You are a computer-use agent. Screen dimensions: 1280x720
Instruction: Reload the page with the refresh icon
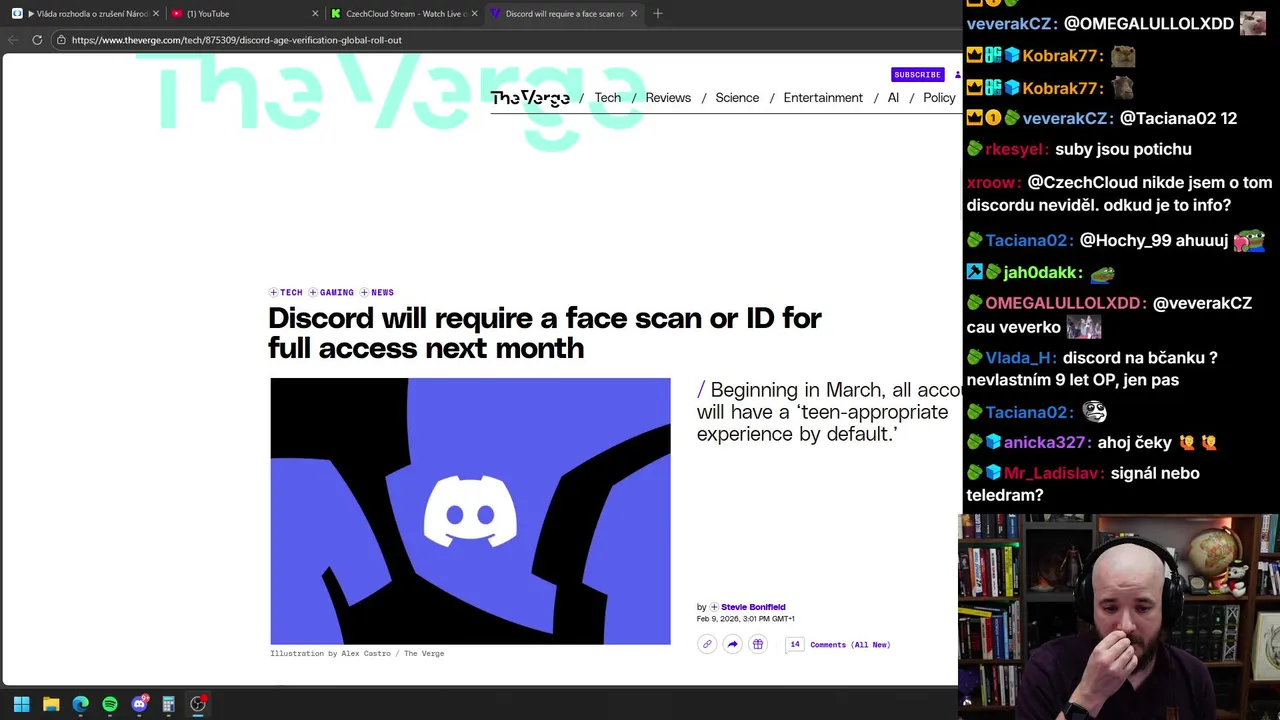coord(37,40)
